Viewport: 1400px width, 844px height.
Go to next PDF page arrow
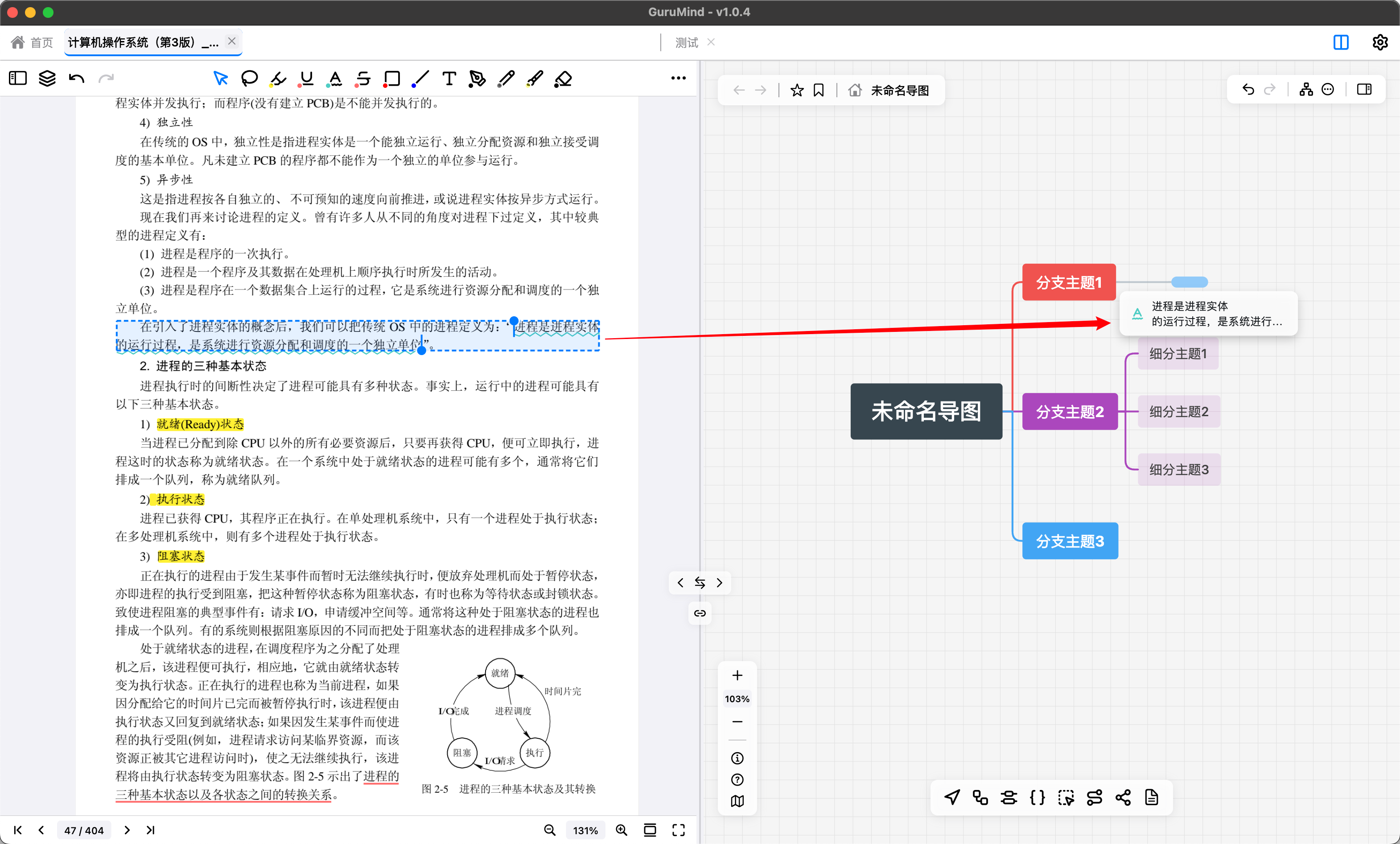[127, 830]
